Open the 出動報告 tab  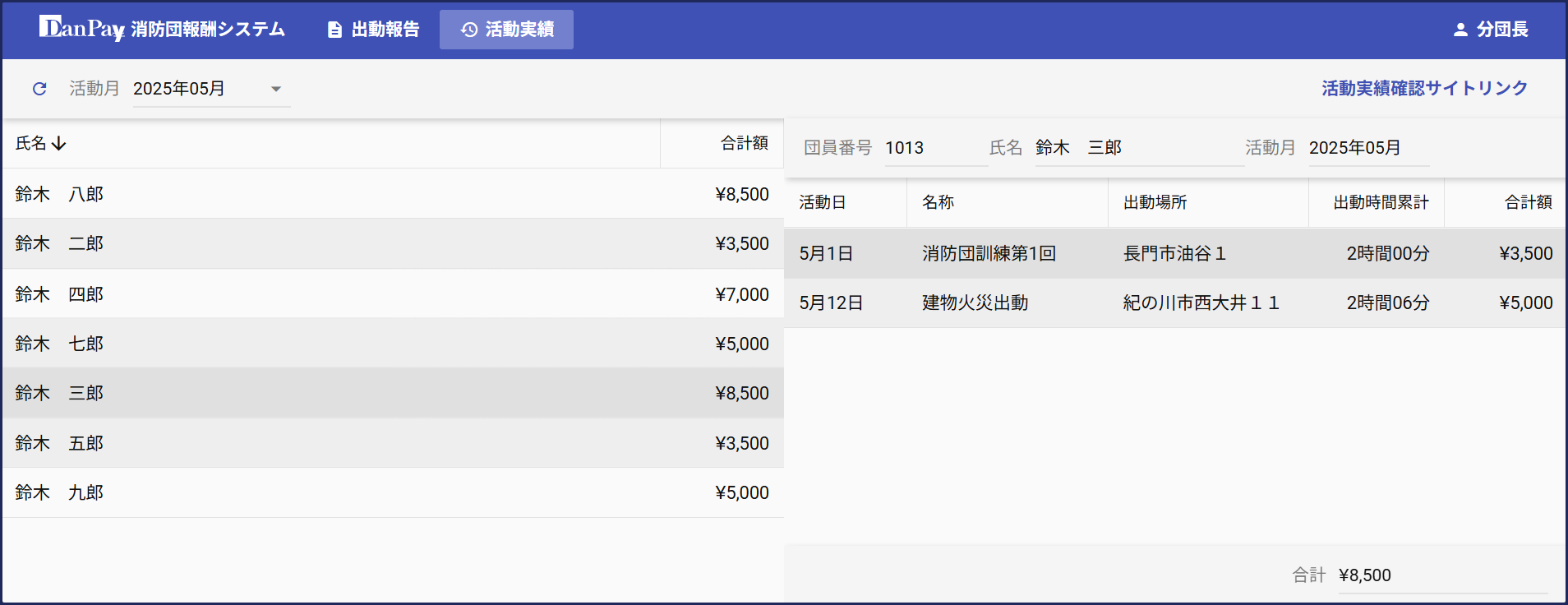[x=373, y=30]
